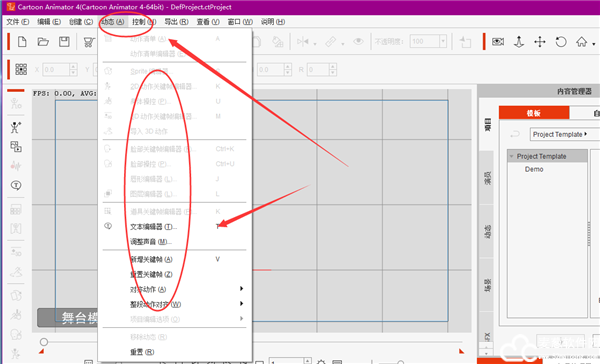Save project using the floppy disk icon
Viewport: 600px width, 364px height.
64,41
